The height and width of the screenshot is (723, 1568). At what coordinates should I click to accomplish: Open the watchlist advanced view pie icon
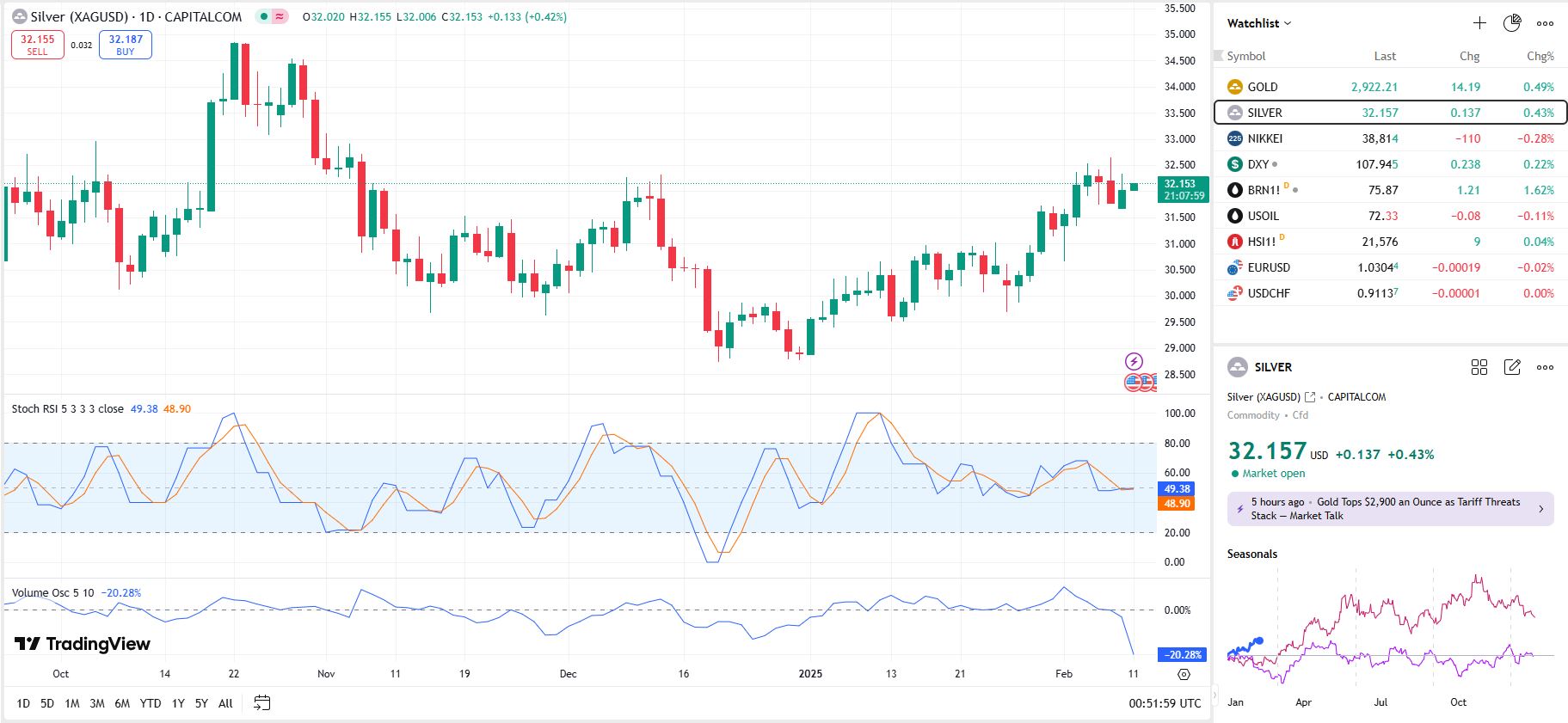(1512, 23)
